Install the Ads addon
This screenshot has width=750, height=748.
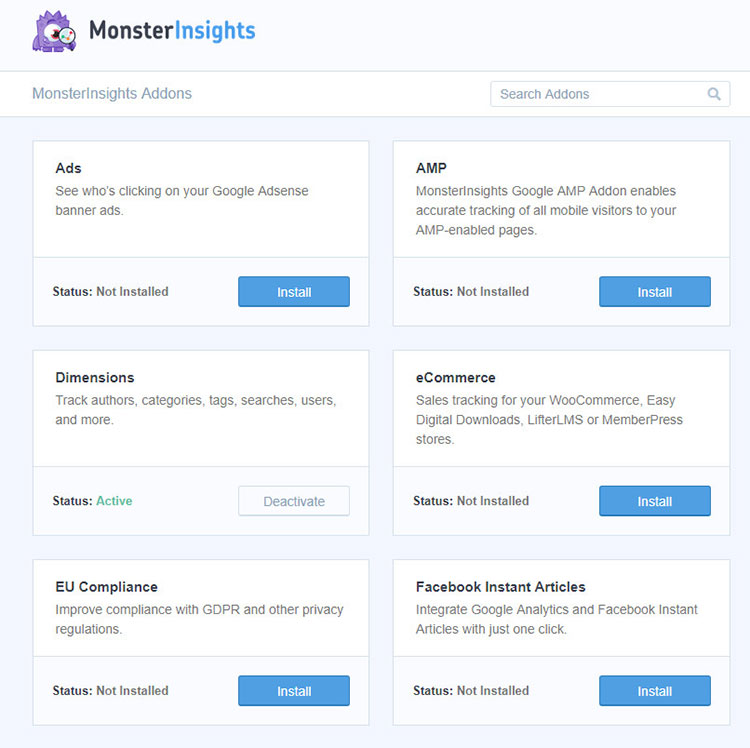294,292
